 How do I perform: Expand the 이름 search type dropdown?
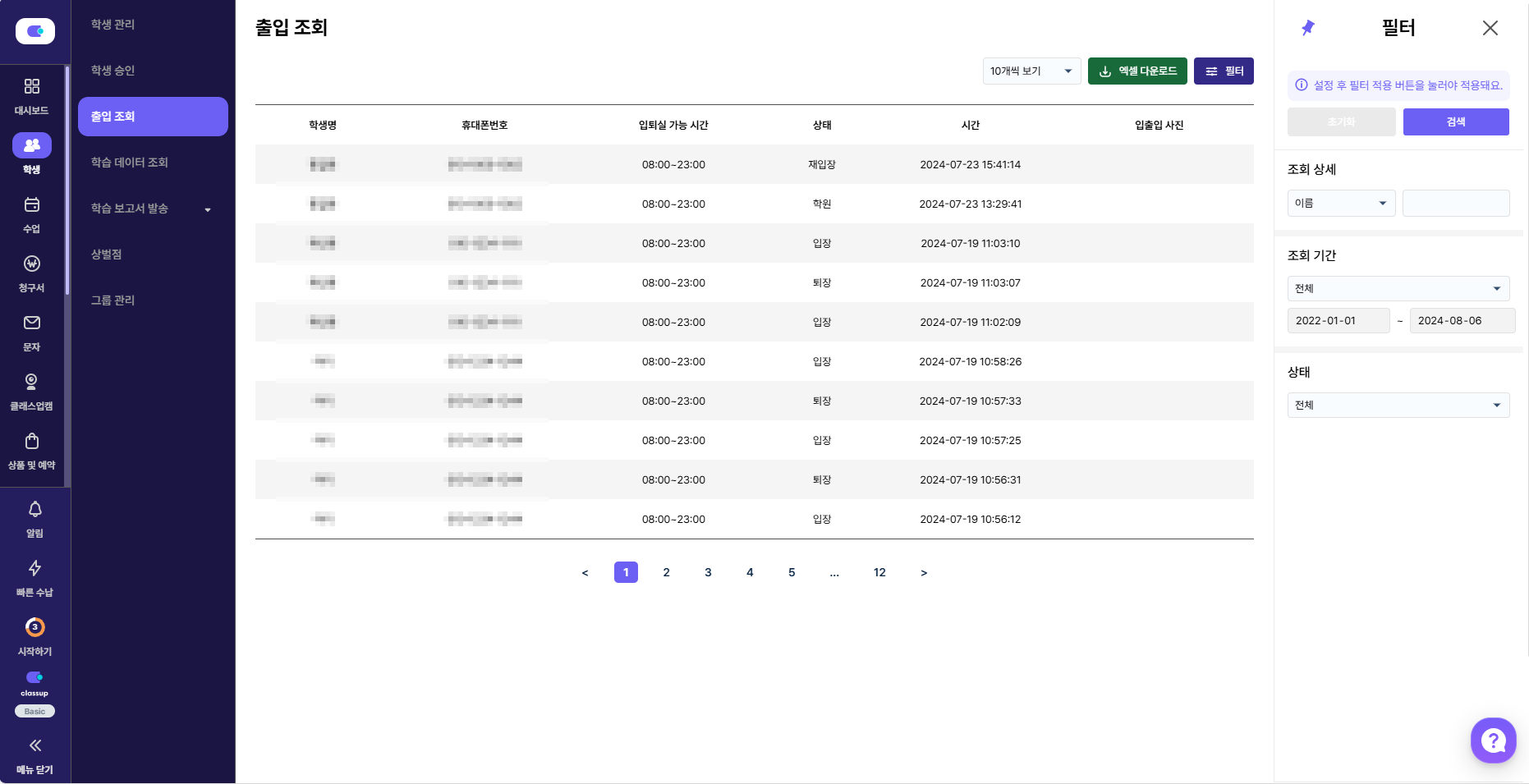coord(1340,204)
